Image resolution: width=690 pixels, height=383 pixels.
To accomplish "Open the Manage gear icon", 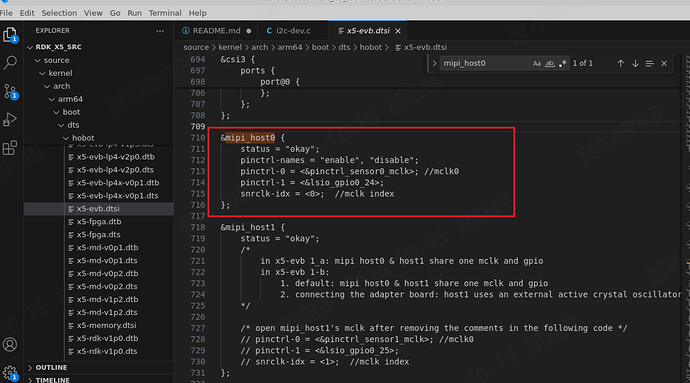I will 10,373.
